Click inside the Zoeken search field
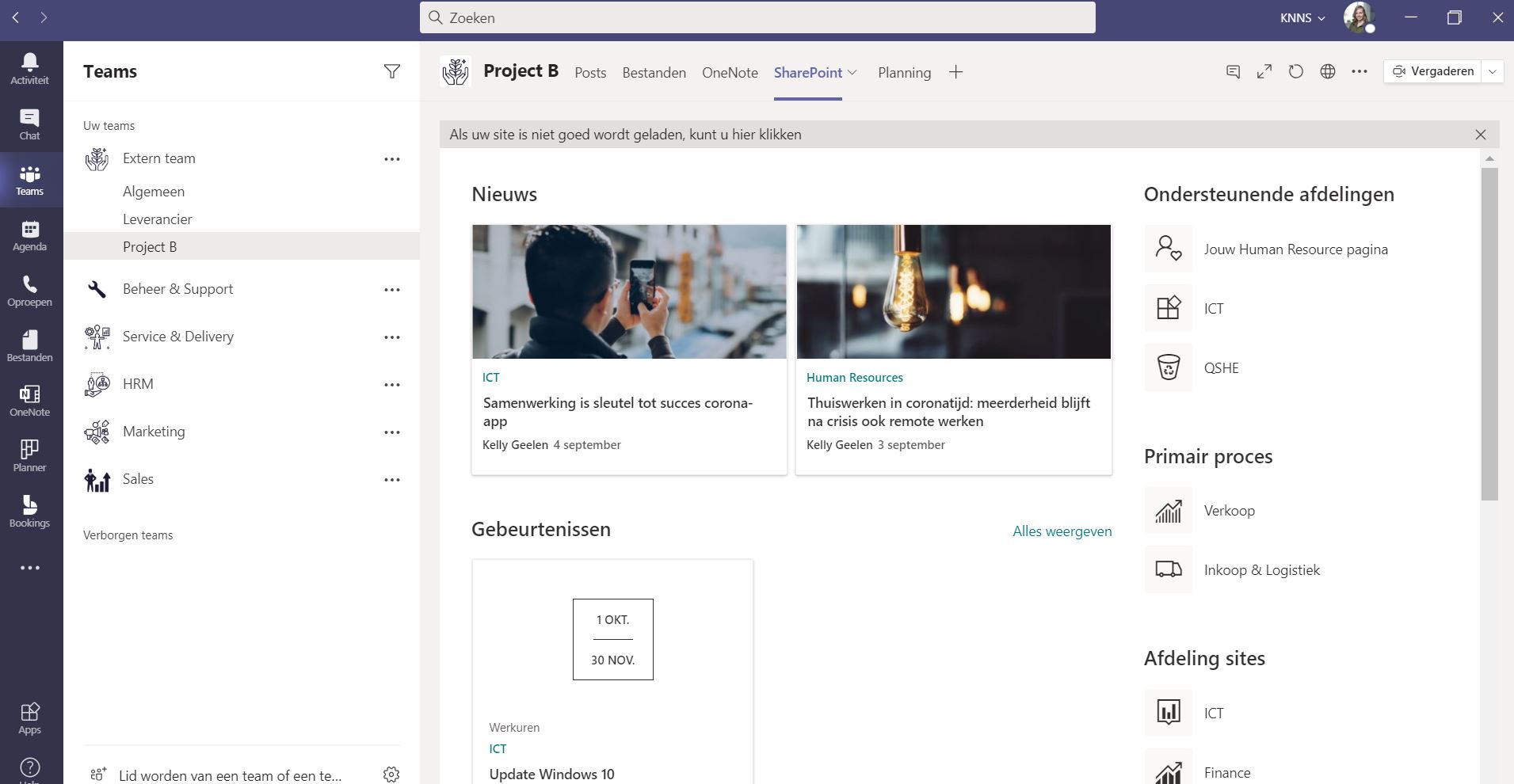 click(756, 17)
